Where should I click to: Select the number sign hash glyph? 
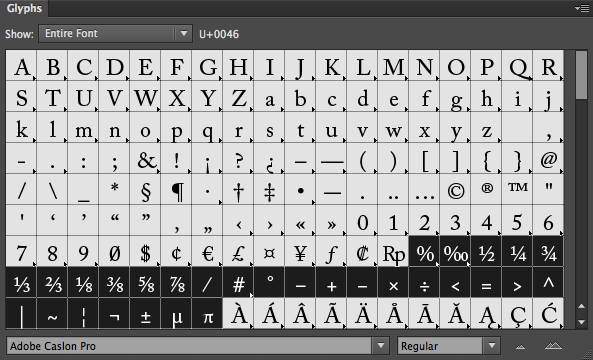click(x=239, y=282)
